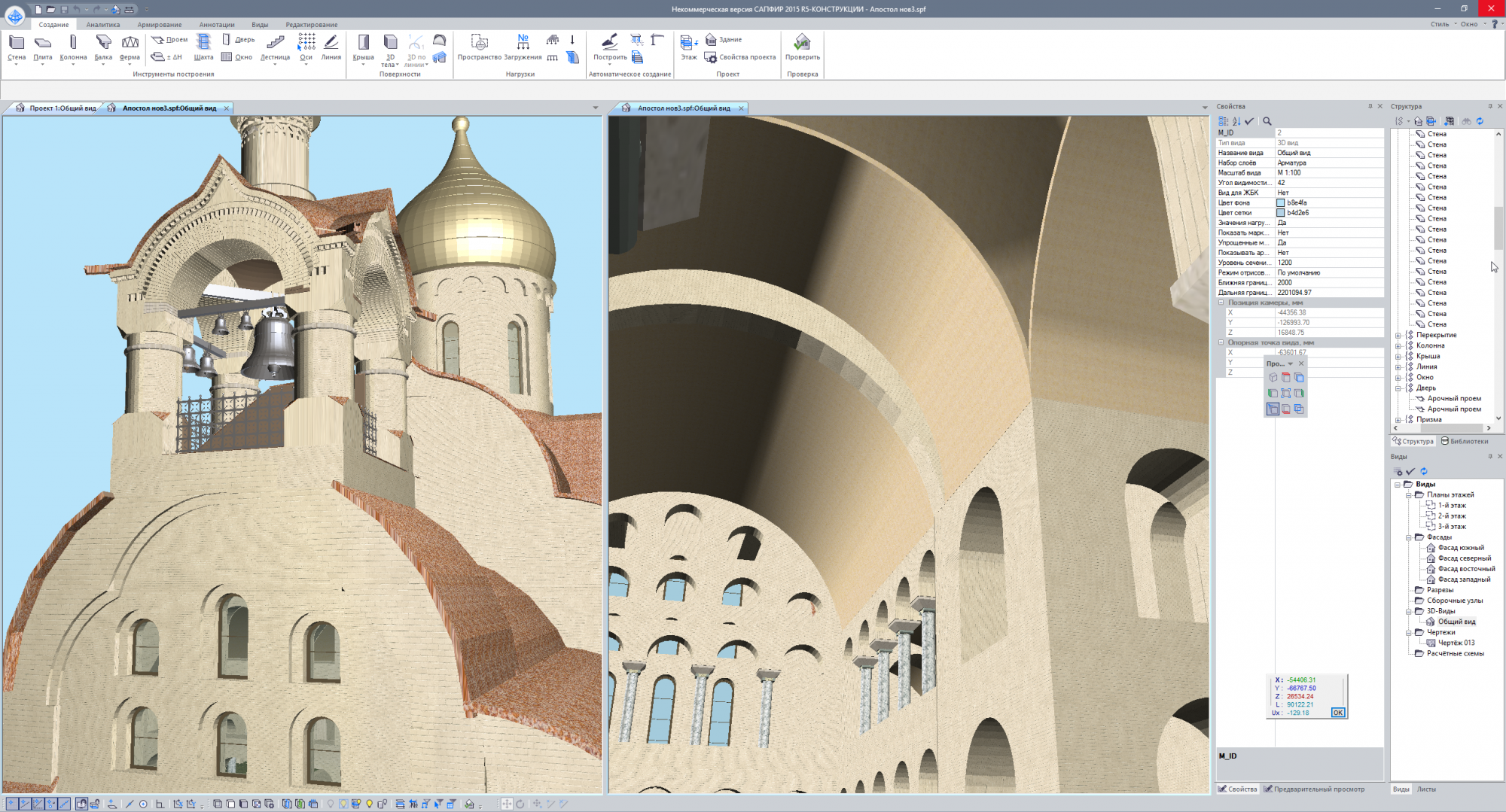Screen dimensions: 1506x812
Task: Expand the Перекрытие node in structure tree
Action: tap(1398, 336)
